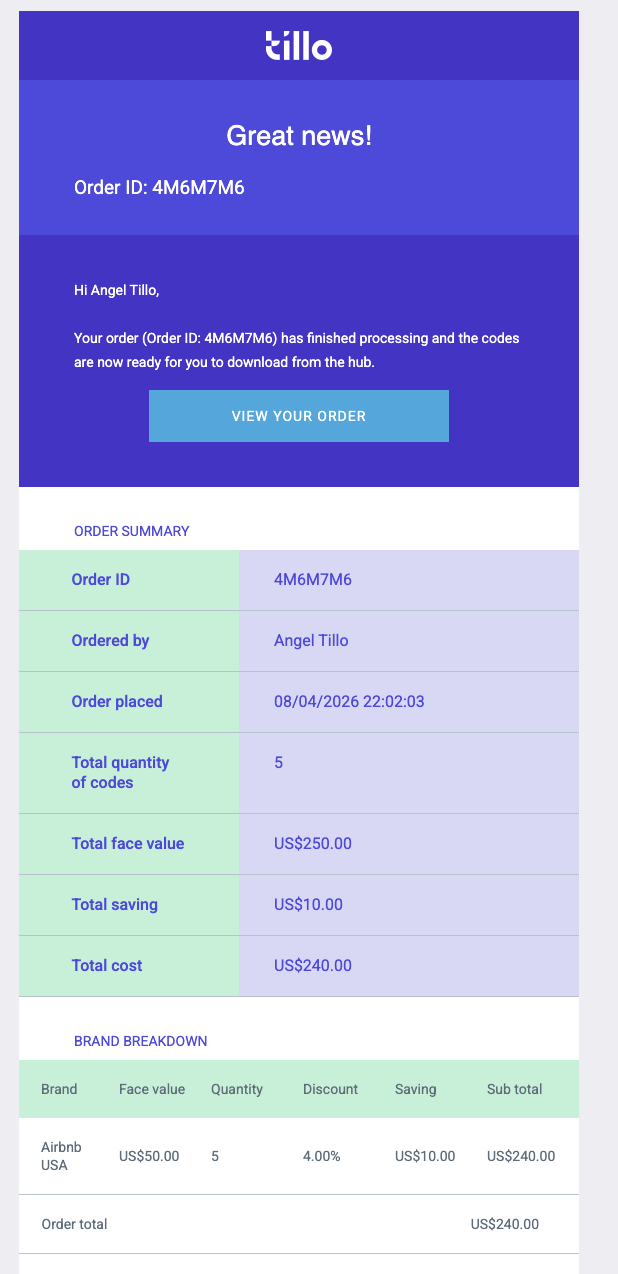The image size is (618, 1274).
Task: Click the Brand column header
Action: [57, 1089]
